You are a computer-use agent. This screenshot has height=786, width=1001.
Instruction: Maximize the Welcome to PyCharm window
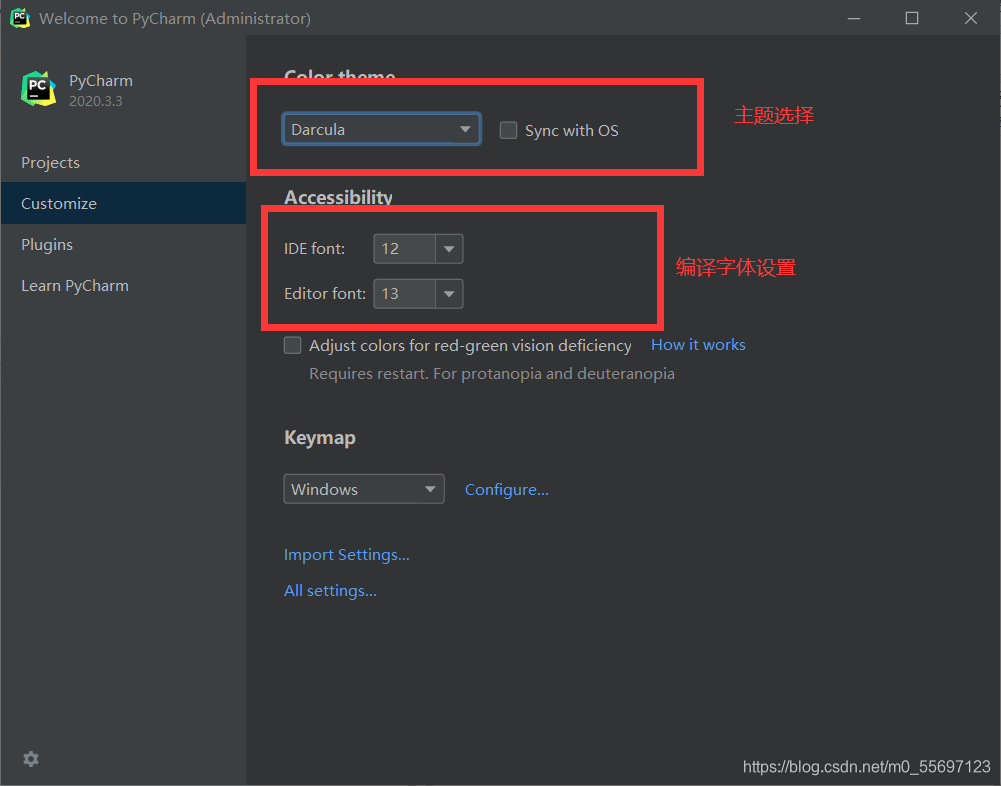[912, 19]
